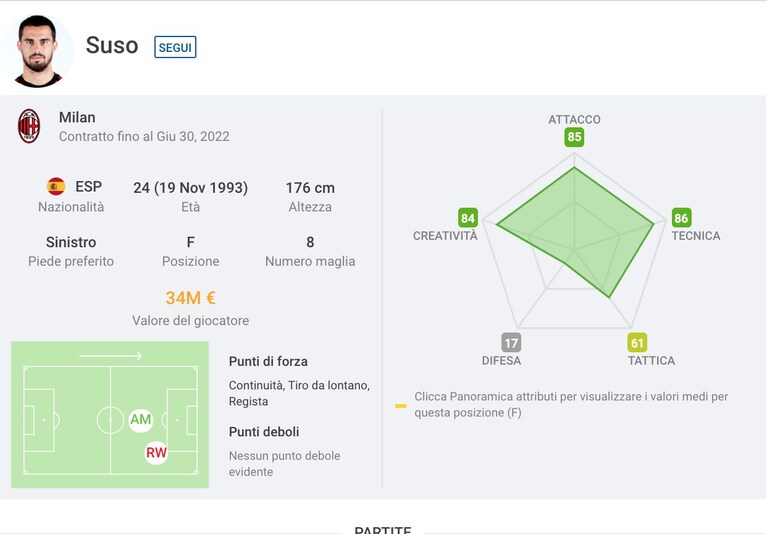Click the Creatività 84 rating badge
Image resolution: width=767 pixels, height=534 pixels.
click(x=468, y=218)
